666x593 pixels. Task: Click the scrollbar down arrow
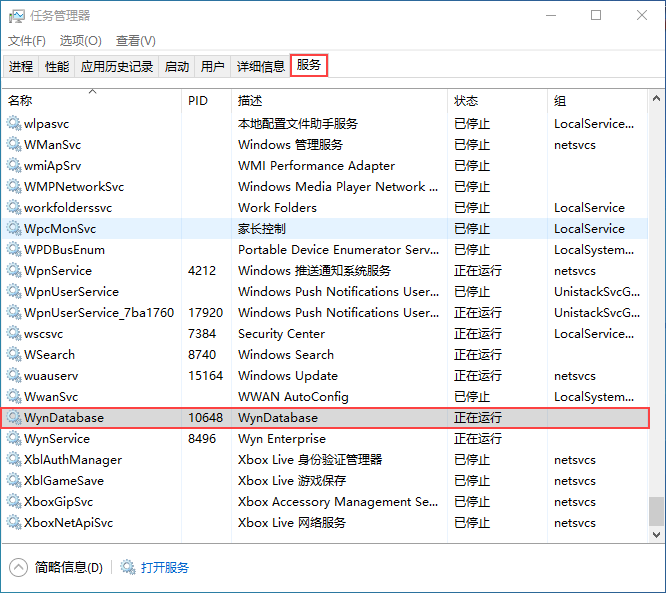tap(656, 534)
